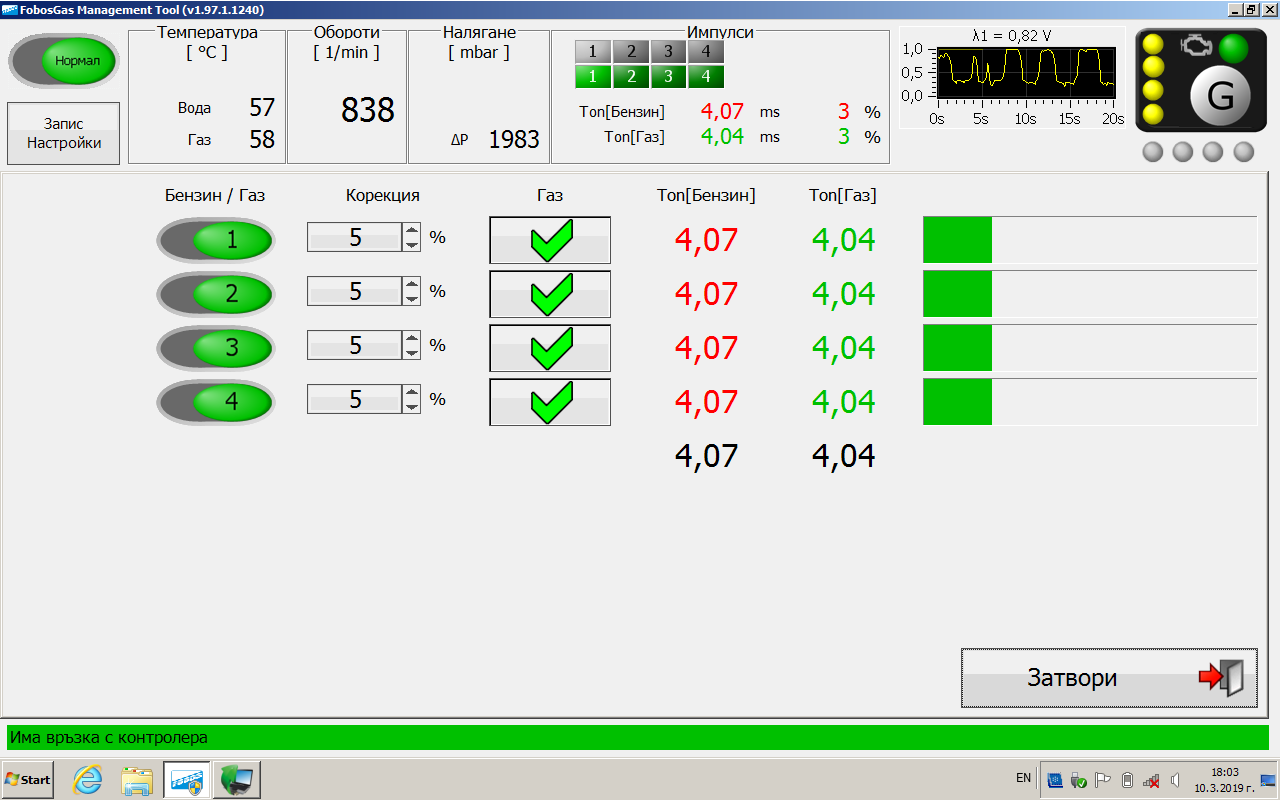Toggle gas checkbox for cylinder 2
The image size is (1280, 800).
[550, 294]
